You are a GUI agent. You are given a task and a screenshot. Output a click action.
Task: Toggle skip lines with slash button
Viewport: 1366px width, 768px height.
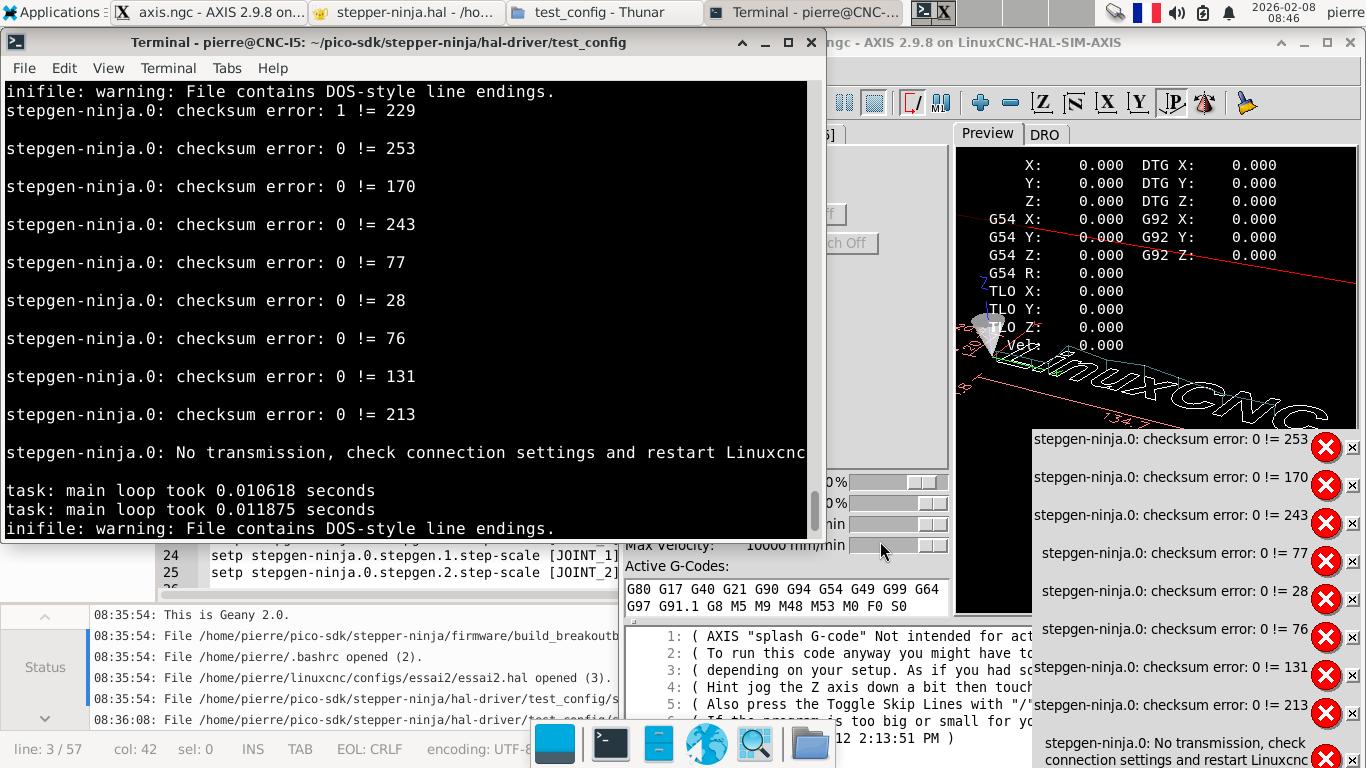[912, 103]
